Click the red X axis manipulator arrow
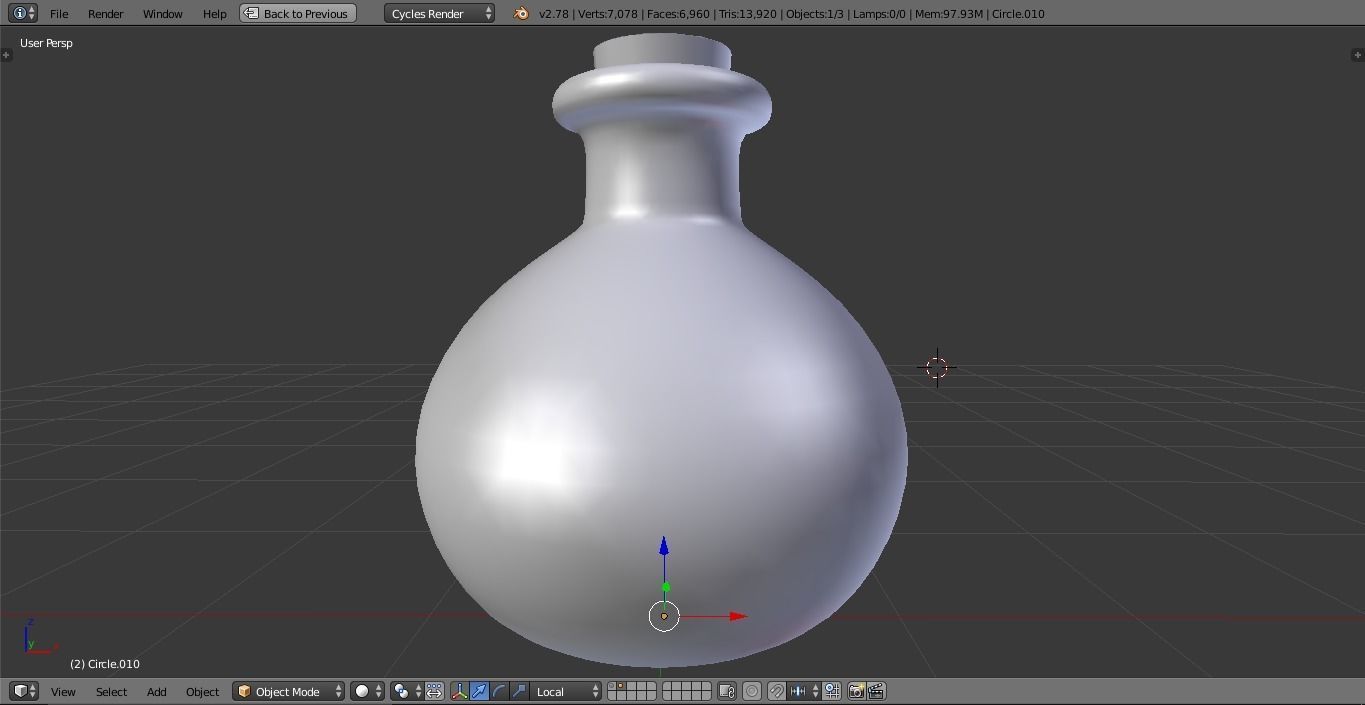The width and height of the screenshot is (1365, 705). point(738,616)
